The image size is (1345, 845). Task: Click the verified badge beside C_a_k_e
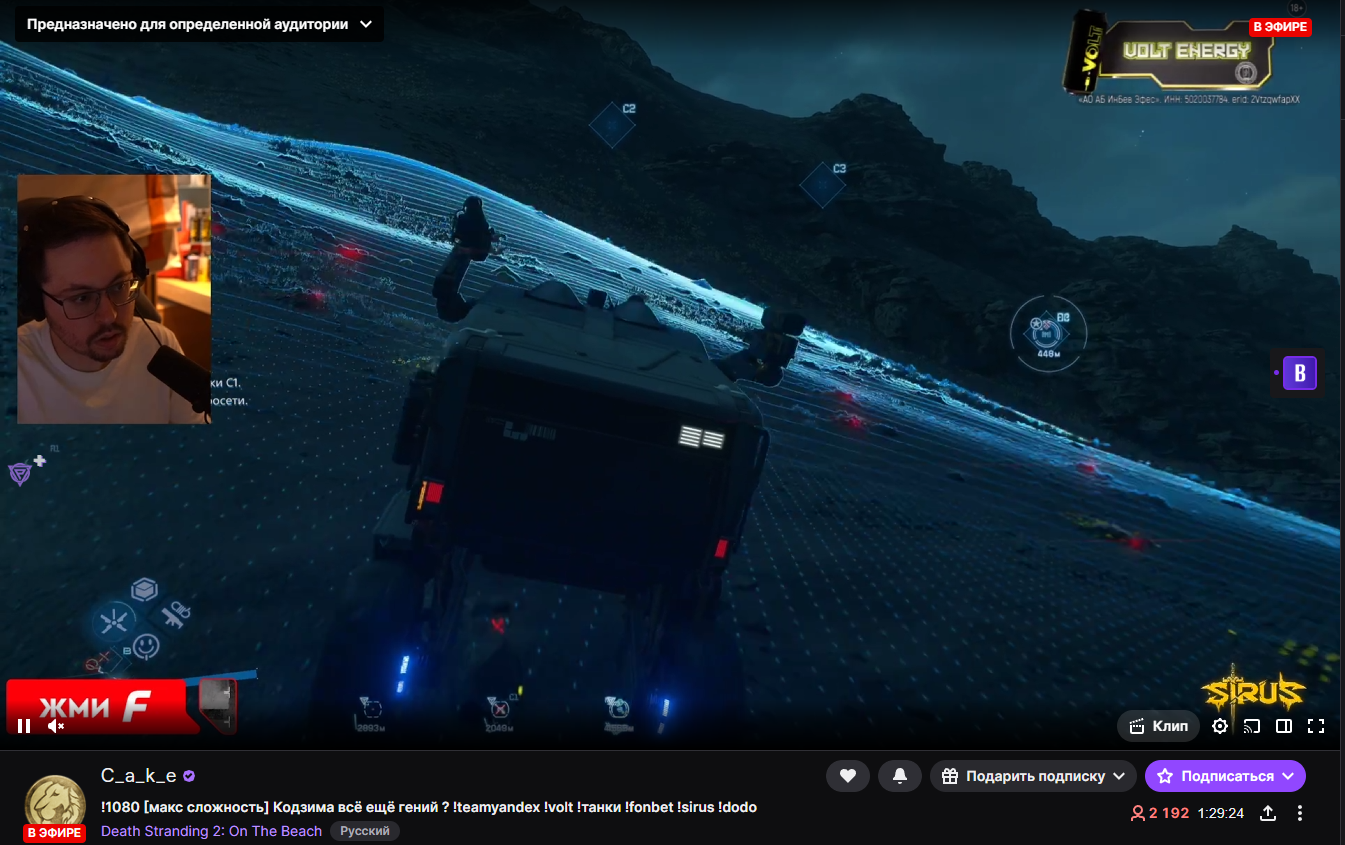(x=189, y=776)
